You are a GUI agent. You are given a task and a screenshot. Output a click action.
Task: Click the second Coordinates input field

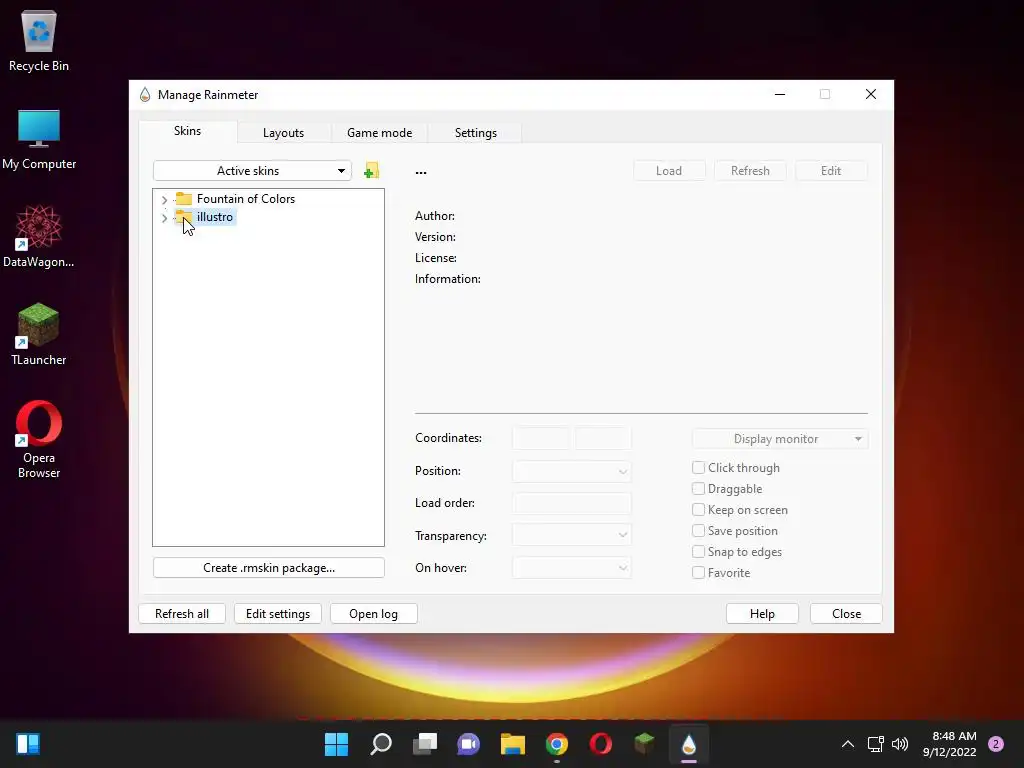(x=603, y=438)
